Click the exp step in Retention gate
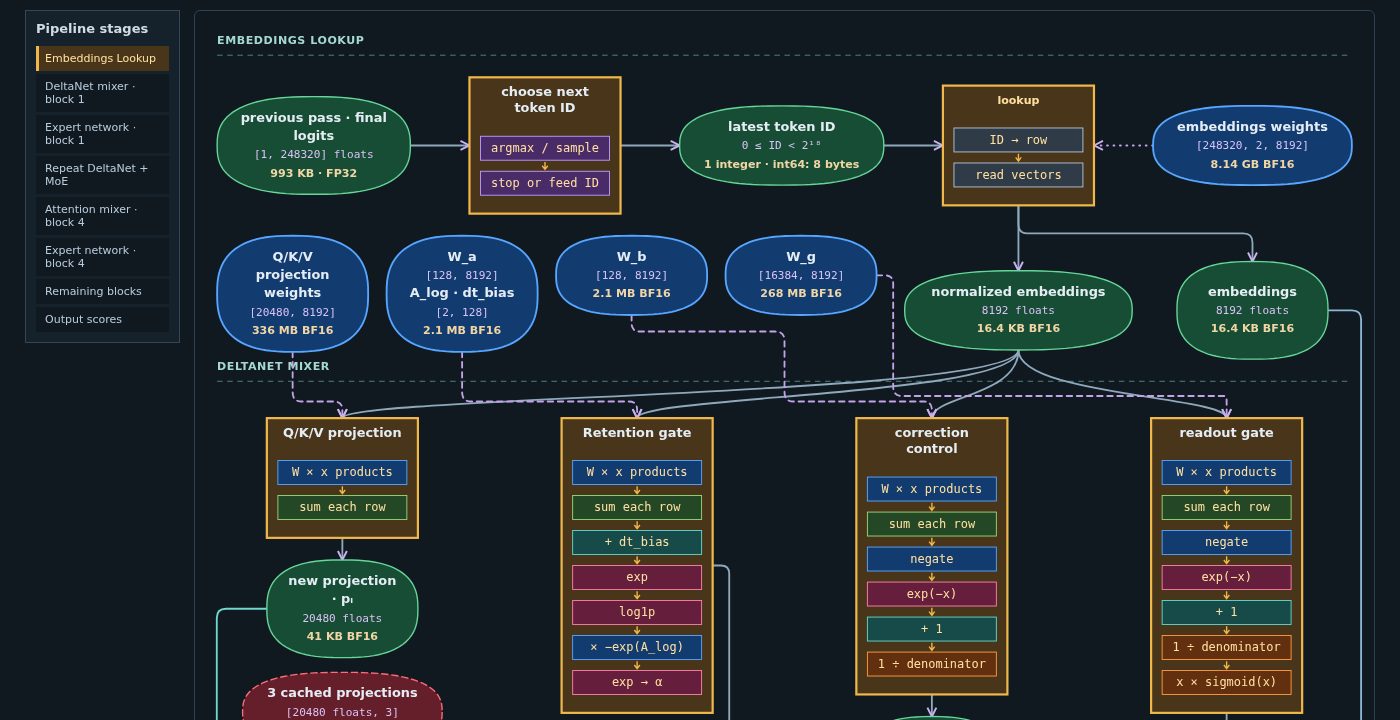This screenshot has width=1400, height=720. (x=637, y=577)
